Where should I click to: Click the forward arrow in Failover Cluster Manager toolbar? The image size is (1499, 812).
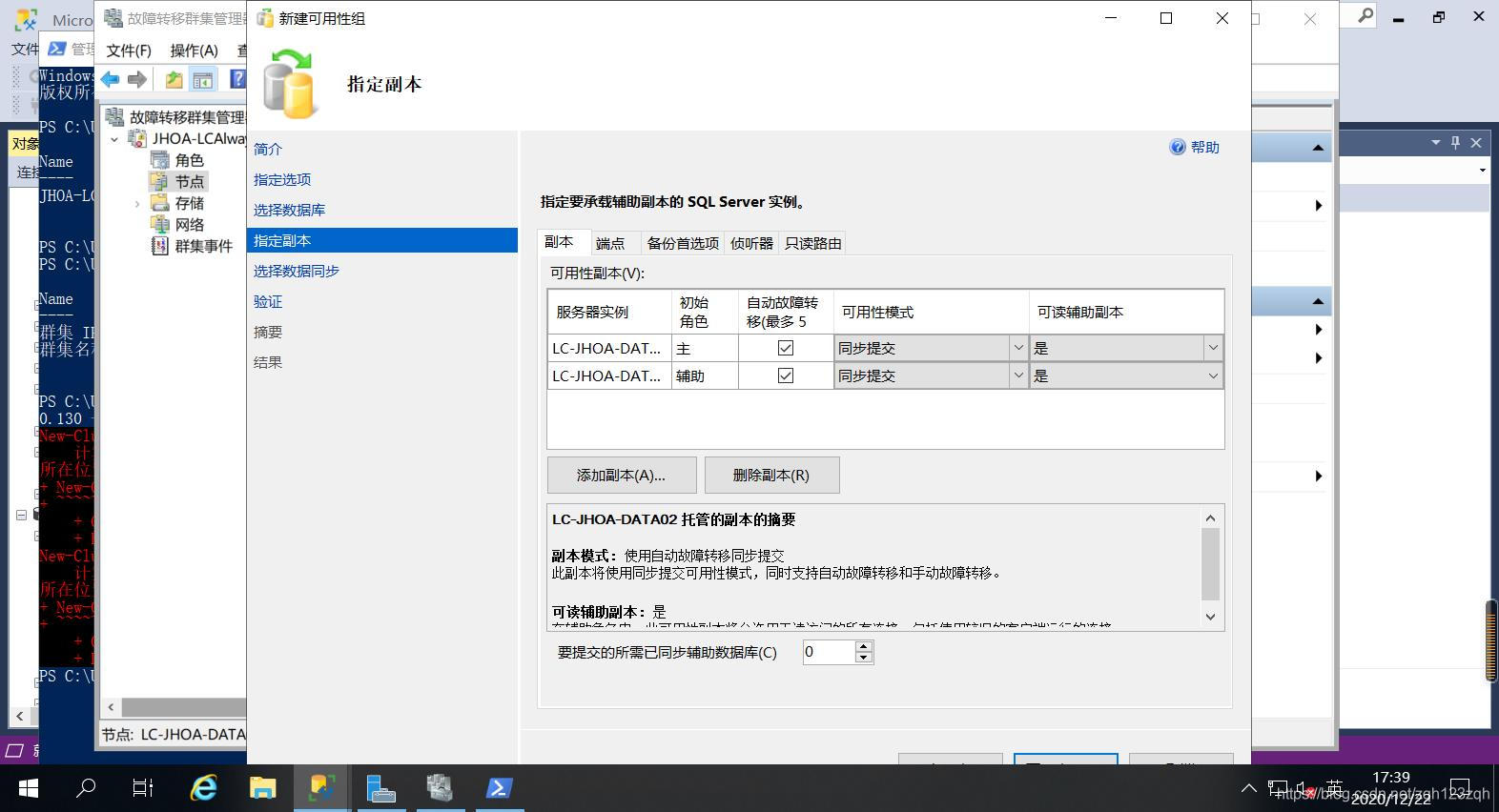[137, 80]
